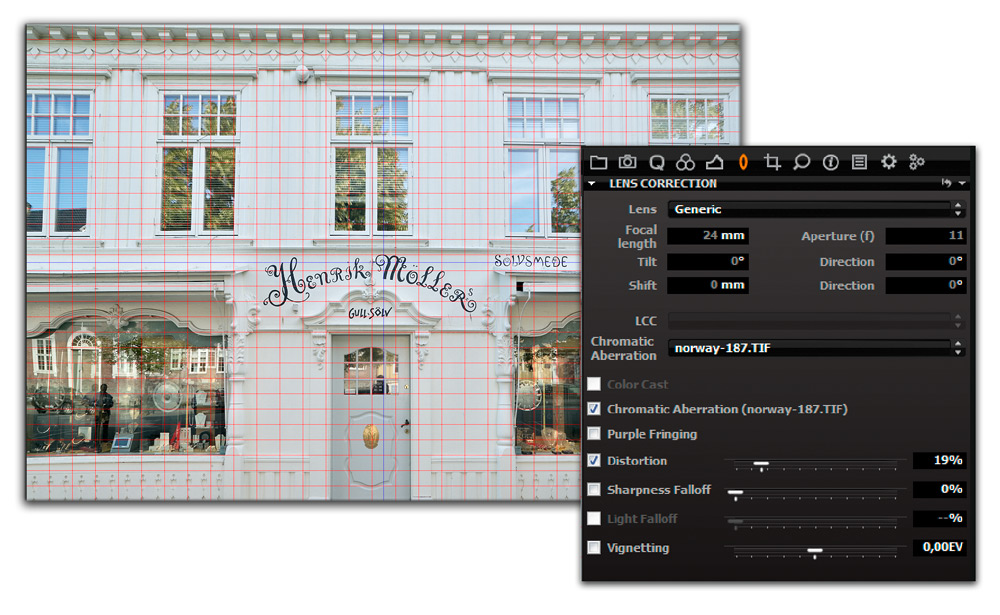The height and width of the screenshot is (615, 1000).
Task: Click the Shift field showing 0 mm
Action: pyautogui.click(x=708, y=285)
